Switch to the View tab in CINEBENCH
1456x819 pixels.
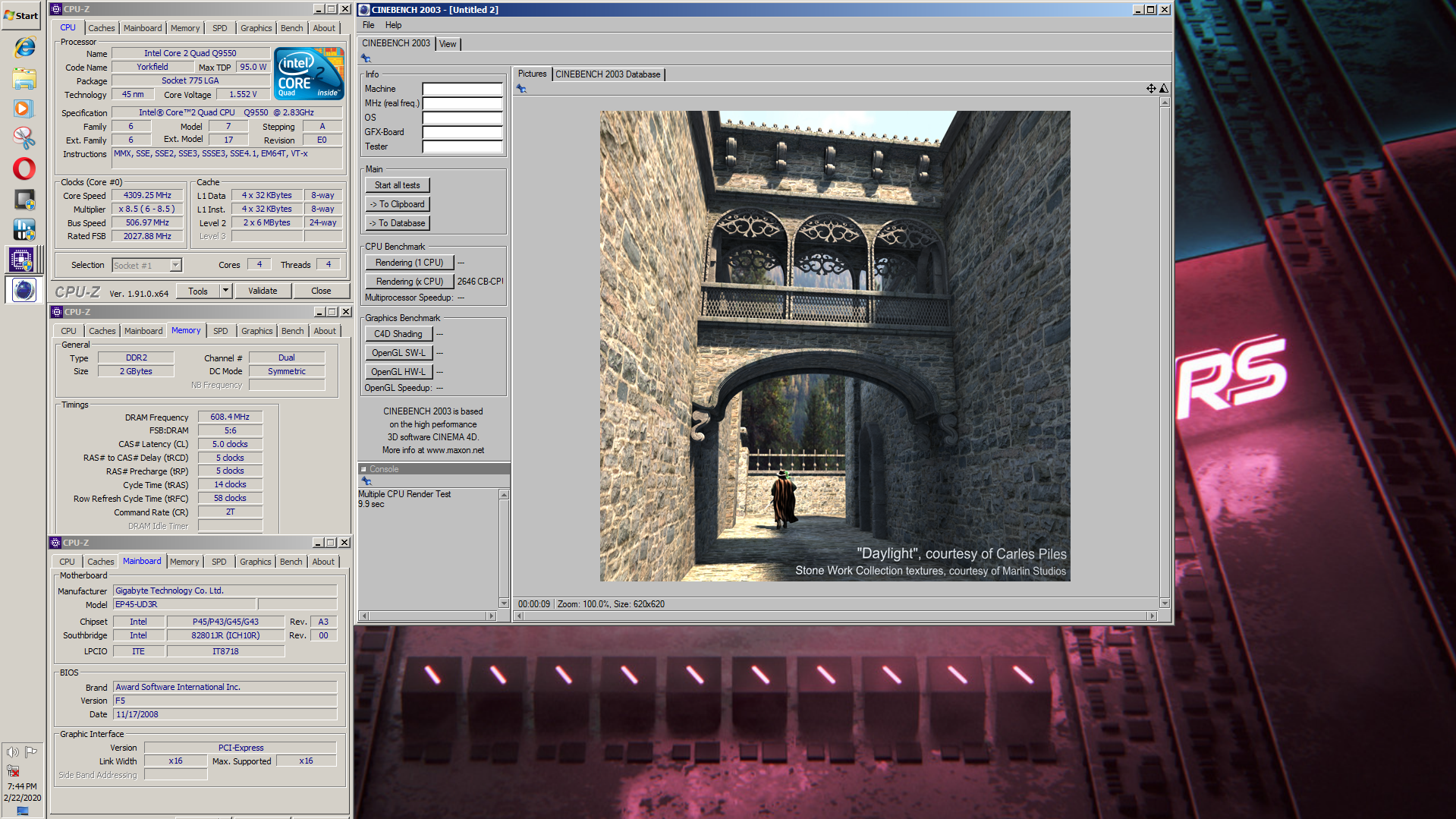448,44
